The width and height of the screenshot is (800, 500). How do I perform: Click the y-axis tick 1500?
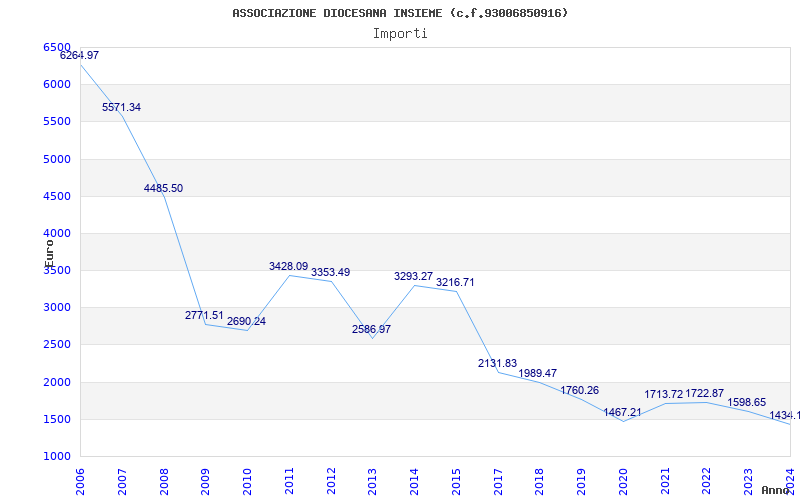57,419
